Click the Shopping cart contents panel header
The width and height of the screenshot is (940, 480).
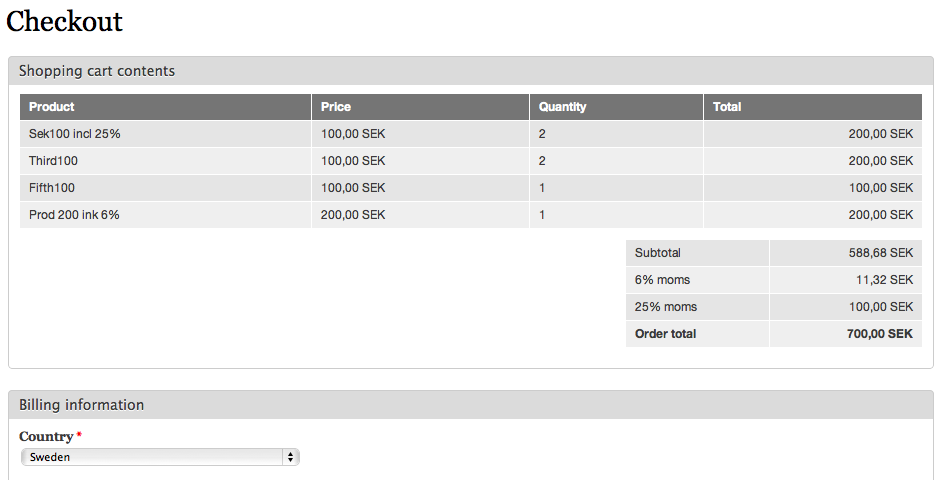click(x=471, y=71)
